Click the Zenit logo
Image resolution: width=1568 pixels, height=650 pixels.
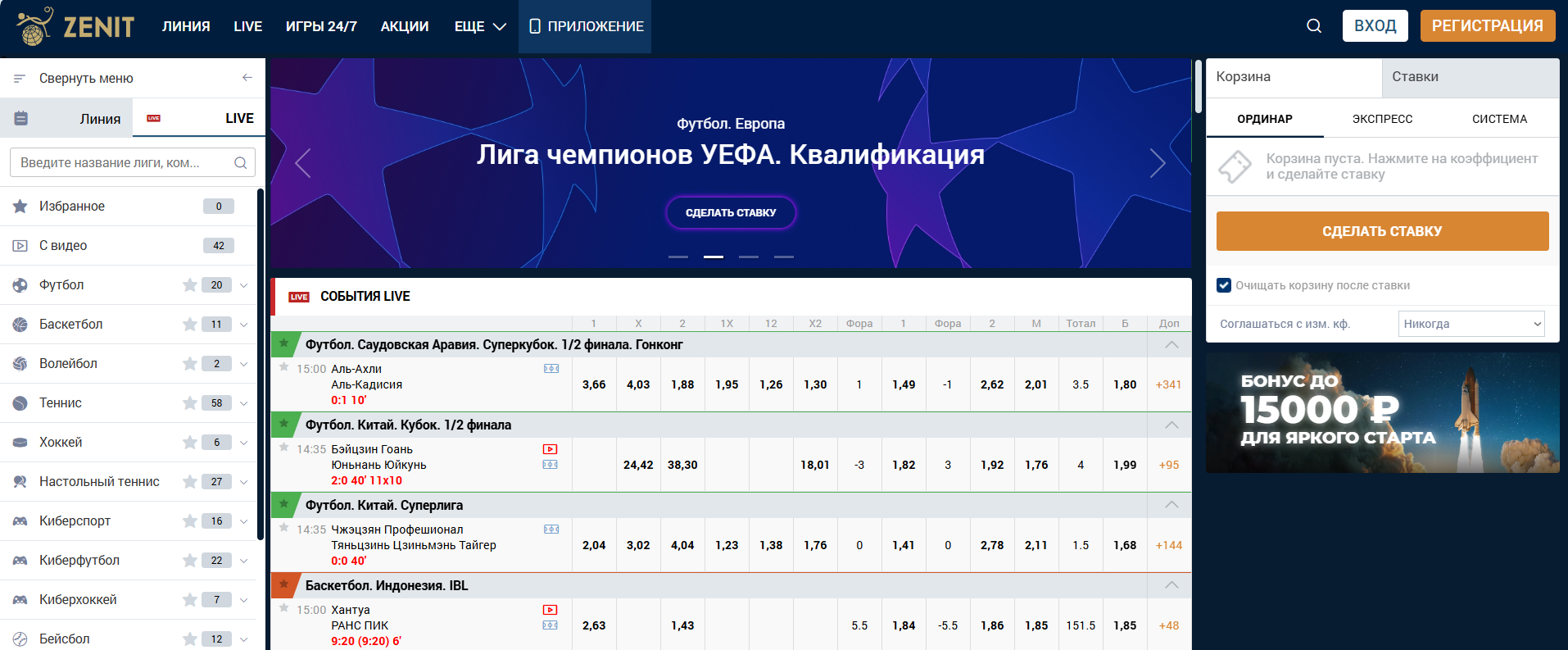point(75,26)
